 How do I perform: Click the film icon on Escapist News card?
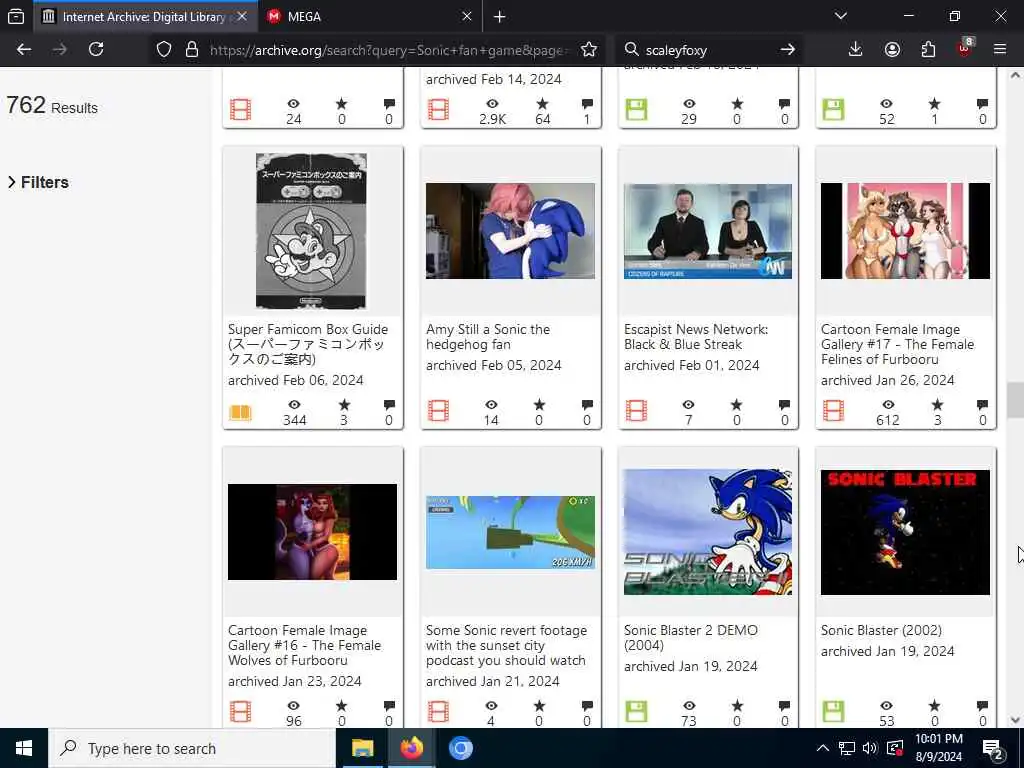pyautogui.click(x=636, y=411)
